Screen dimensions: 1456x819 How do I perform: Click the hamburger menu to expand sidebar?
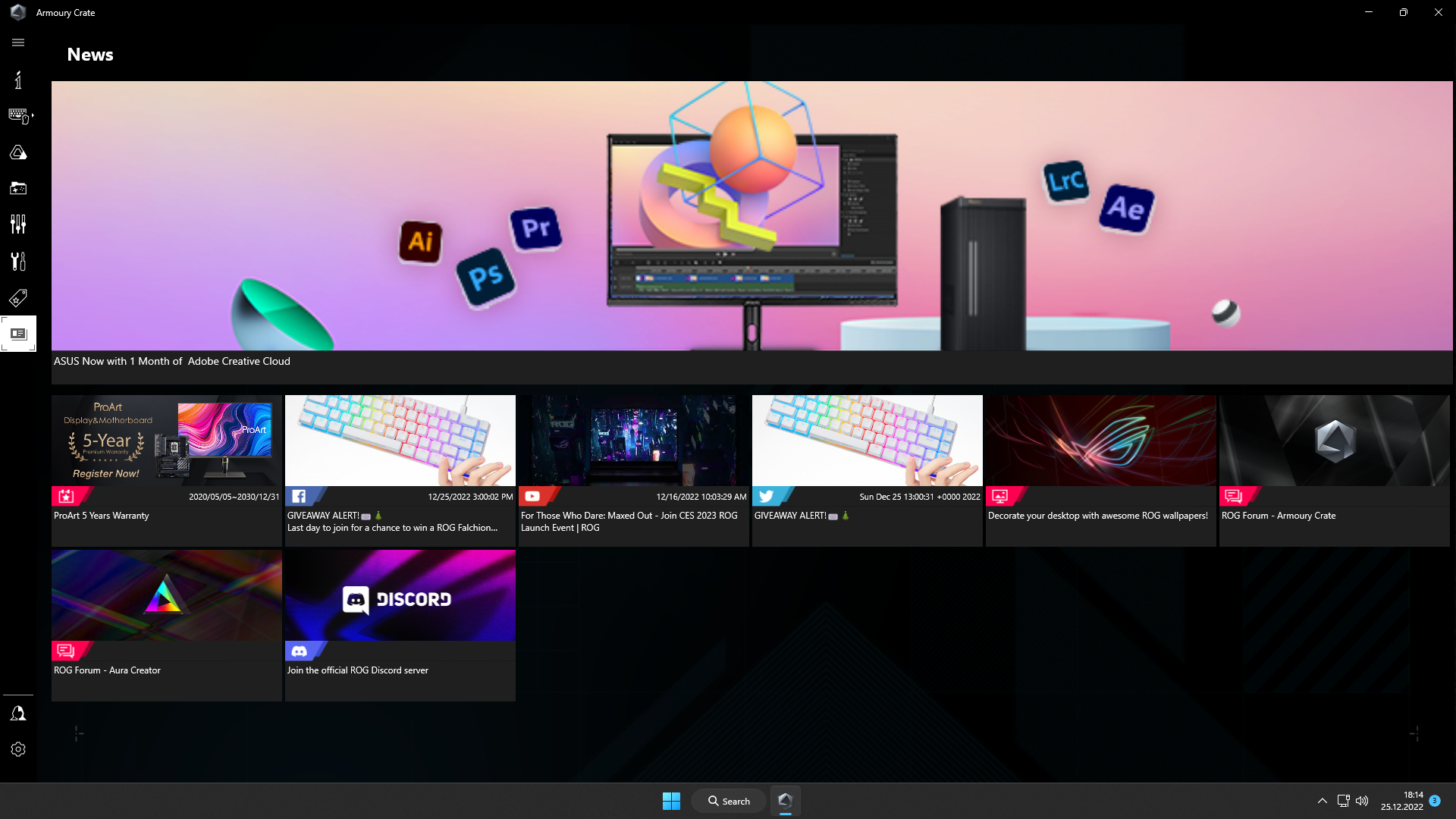coord(18,42)
